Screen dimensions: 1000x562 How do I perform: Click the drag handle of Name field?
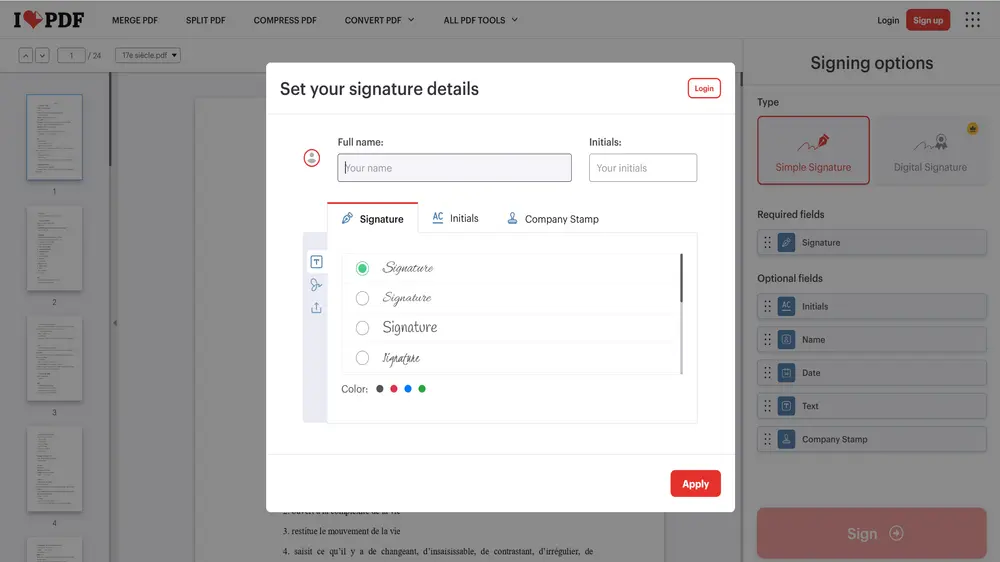click(767, 339)
